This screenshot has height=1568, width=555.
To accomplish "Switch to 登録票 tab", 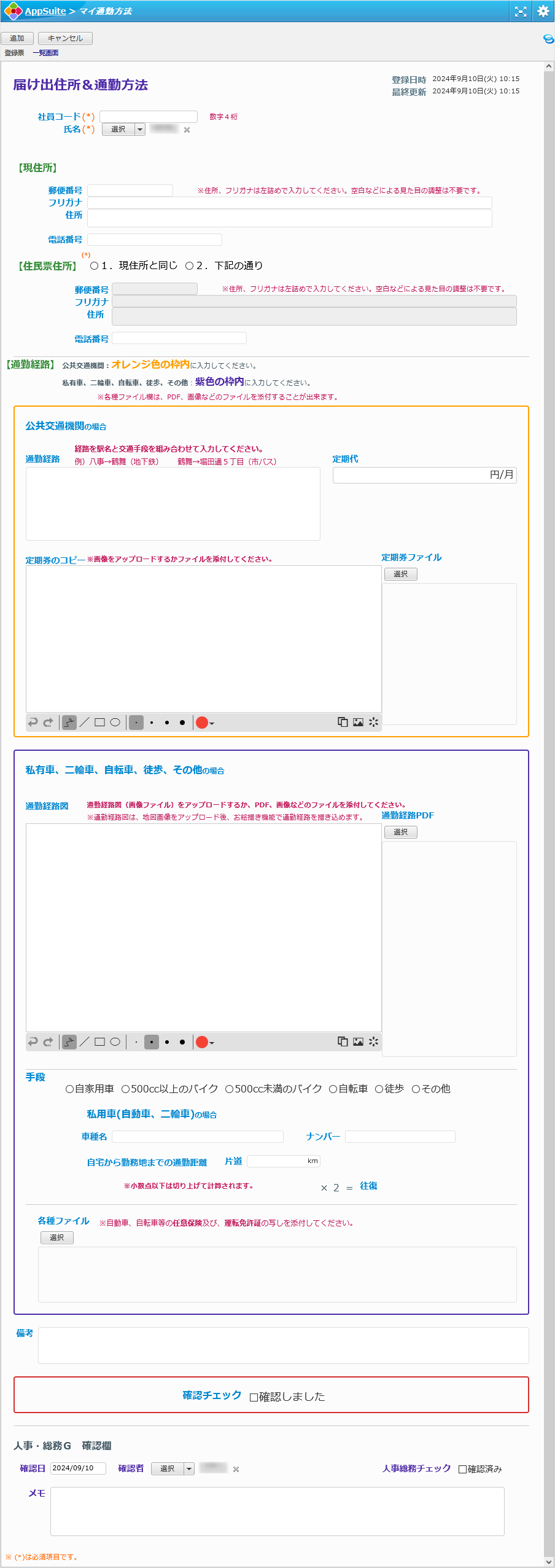I will 14,53.
